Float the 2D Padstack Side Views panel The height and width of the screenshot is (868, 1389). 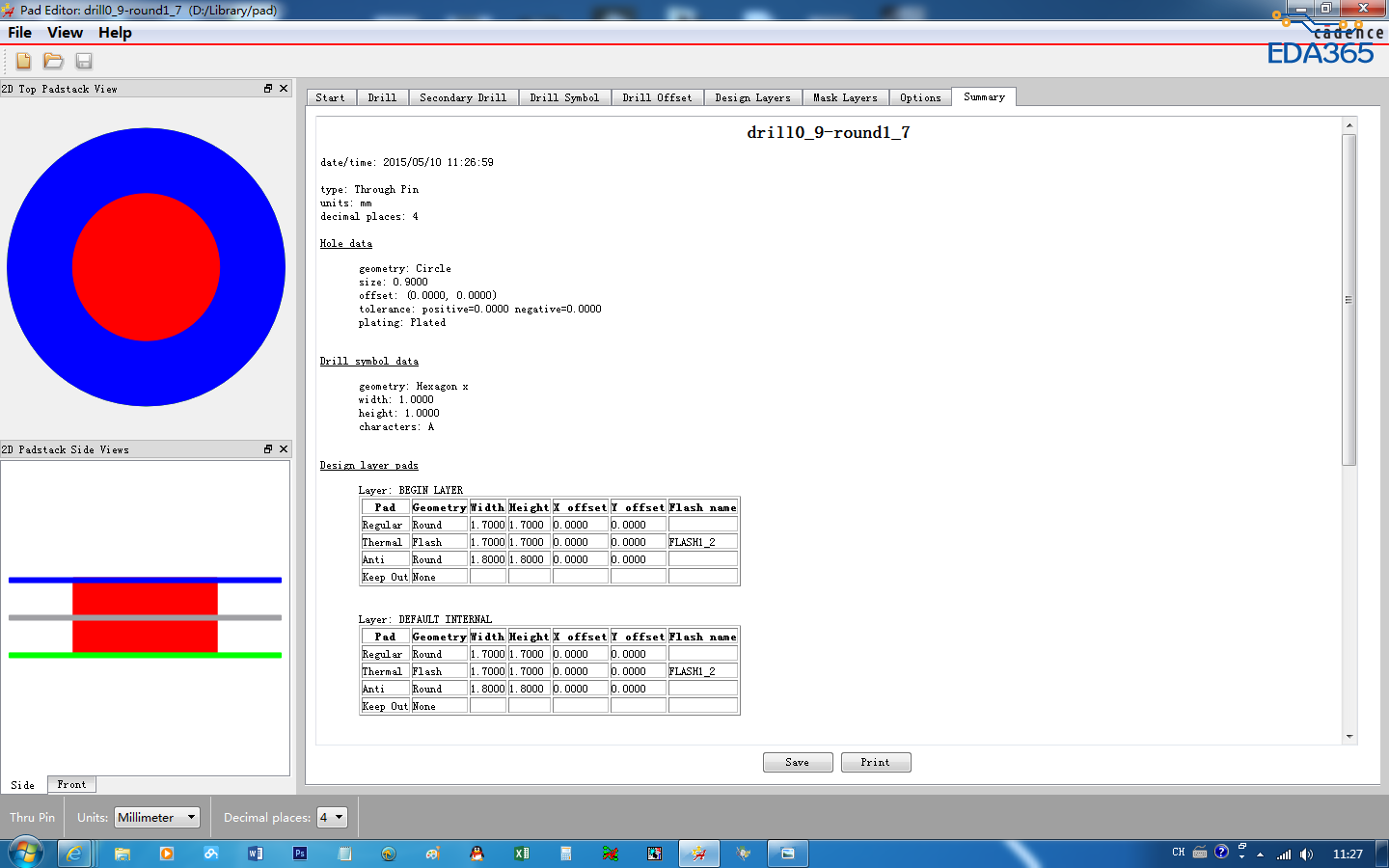pyautogui.click(x=268, y=448)
